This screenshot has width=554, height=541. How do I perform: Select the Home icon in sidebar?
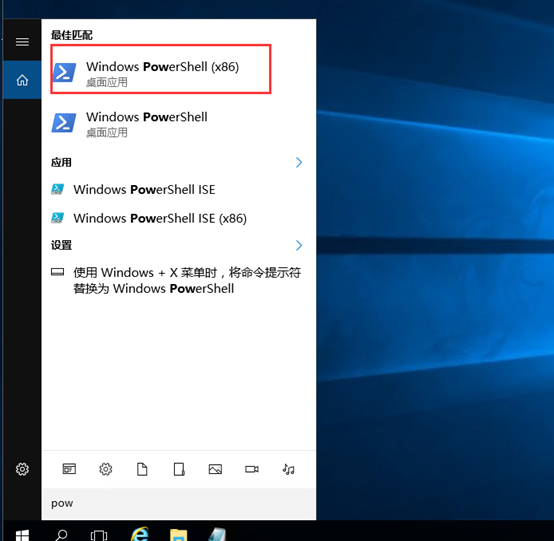click(22, 80)
